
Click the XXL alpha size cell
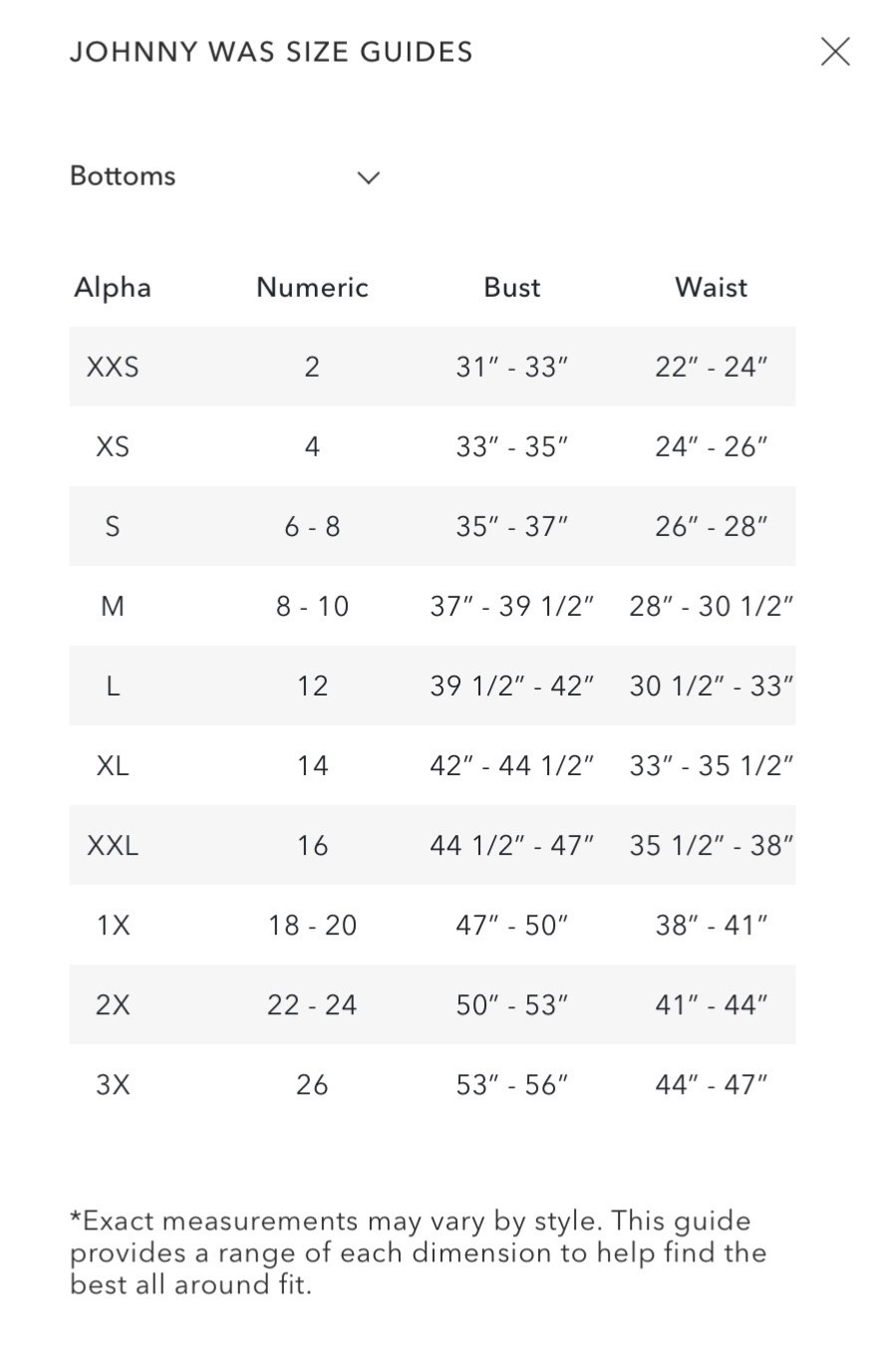tap(113, 845)
